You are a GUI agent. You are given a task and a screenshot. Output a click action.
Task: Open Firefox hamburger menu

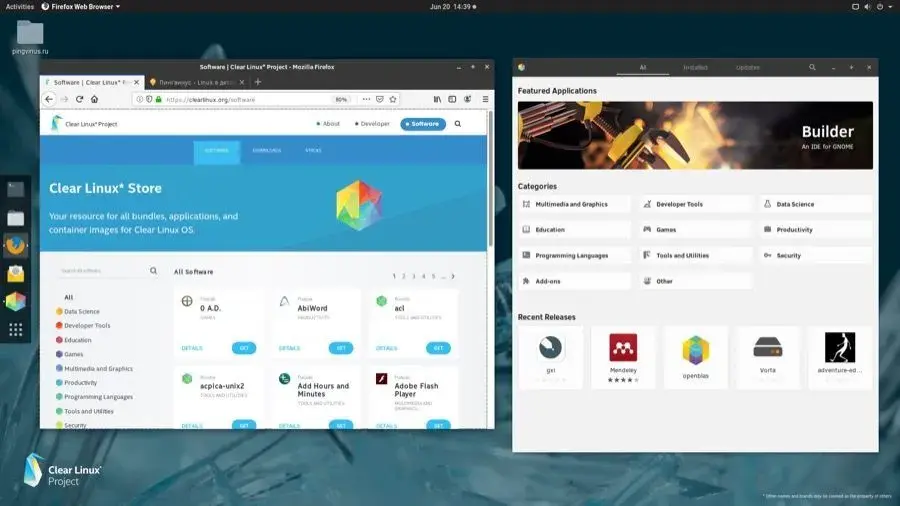tap(485, 99)
